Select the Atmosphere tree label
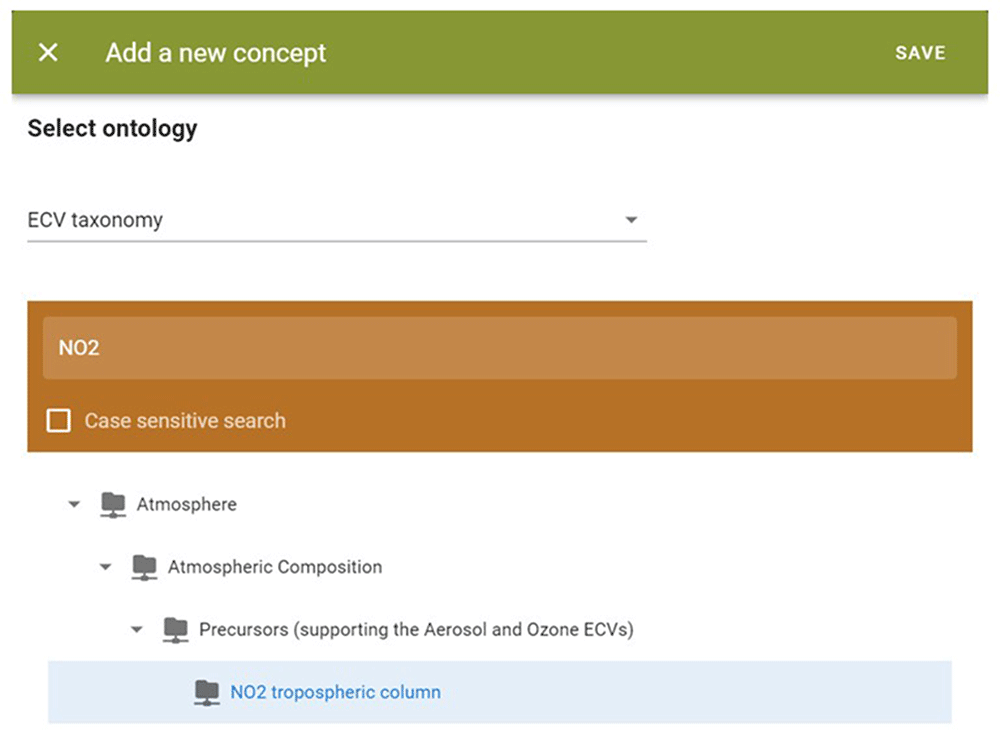 click(x=187, y=505)
